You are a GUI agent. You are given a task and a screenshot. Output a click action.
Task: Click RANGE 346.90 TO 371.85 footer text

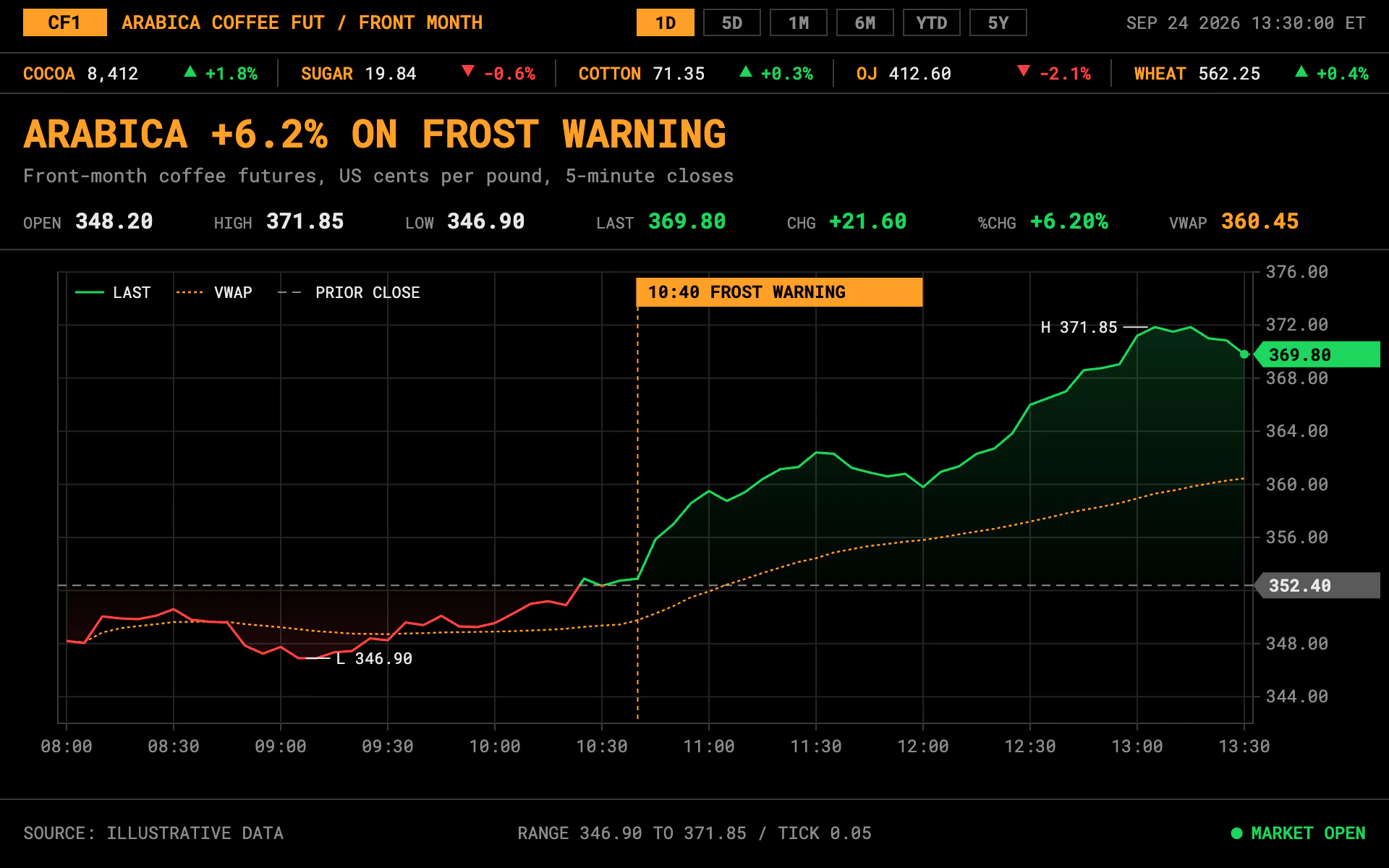point(632,833)
